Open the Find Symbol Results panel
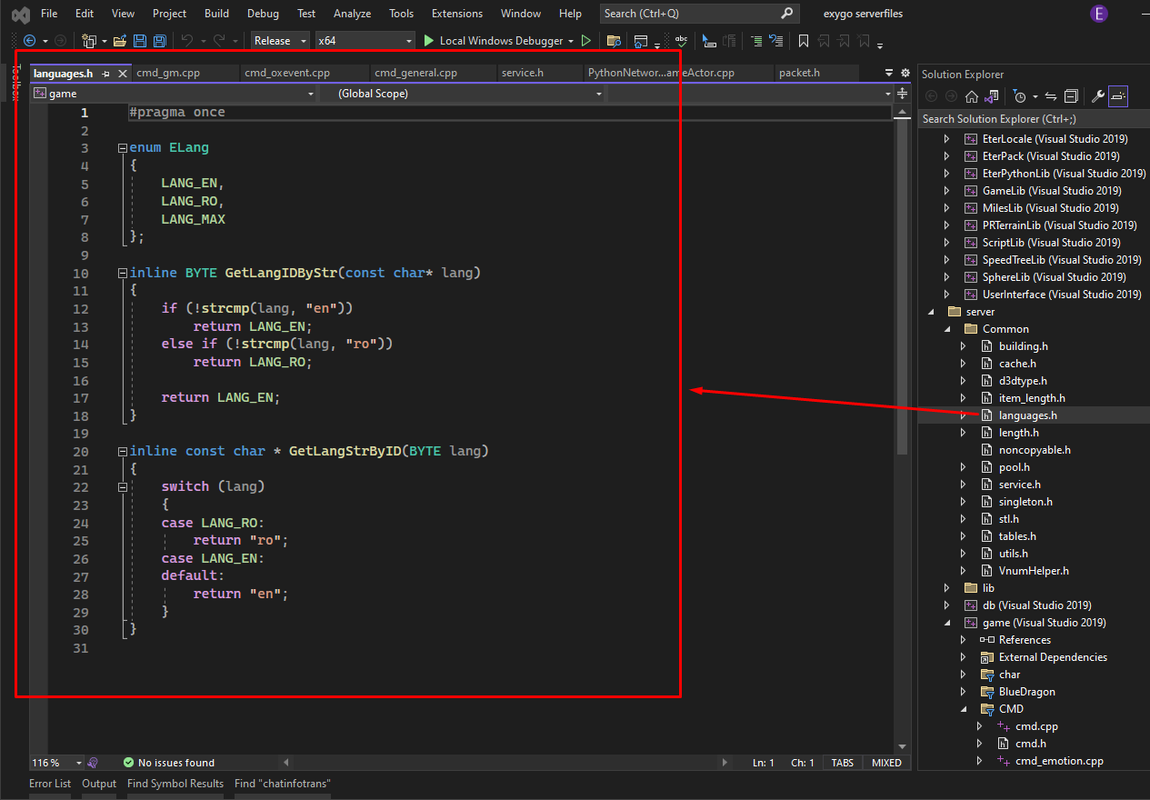The image size is (1150, 800). pyautogui.click(x=175, y=783)
